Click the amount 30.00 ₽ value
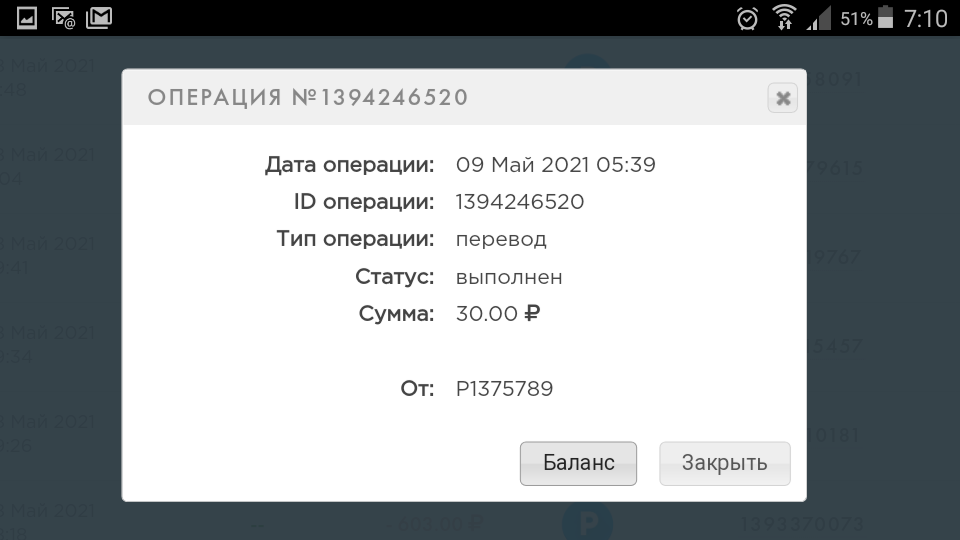960x540 pixels. [x=498, y=314]
